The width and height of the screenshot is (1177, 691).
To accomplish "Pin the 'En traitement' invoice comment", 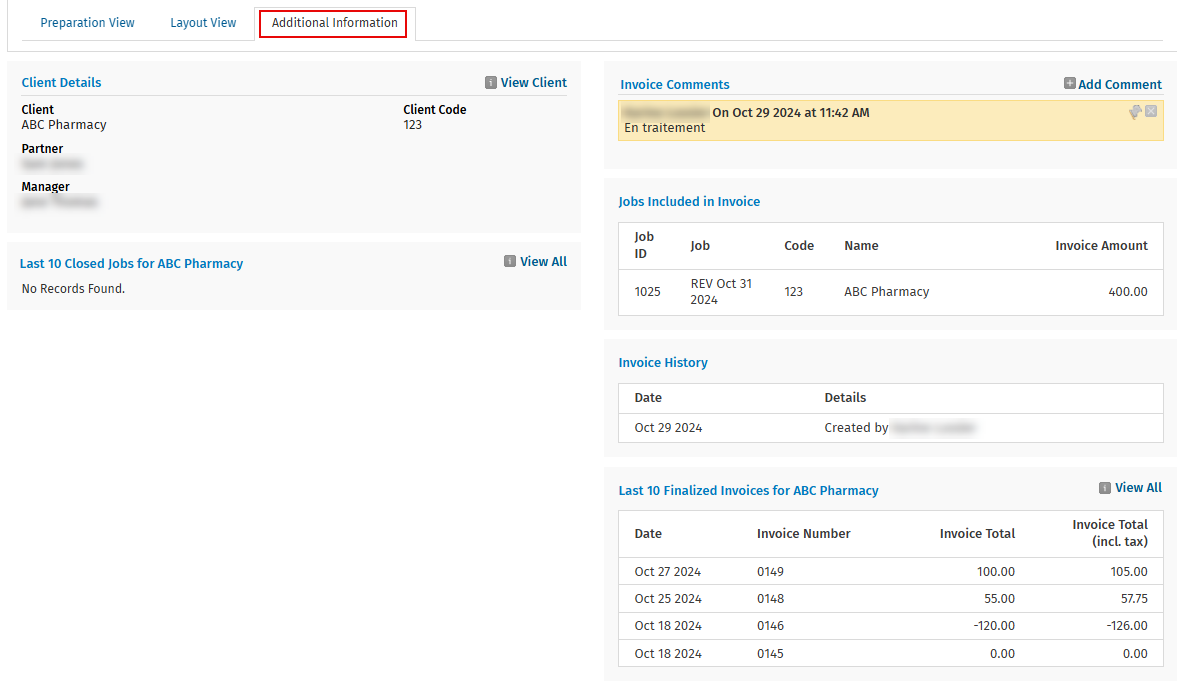I will point(1135,112).
